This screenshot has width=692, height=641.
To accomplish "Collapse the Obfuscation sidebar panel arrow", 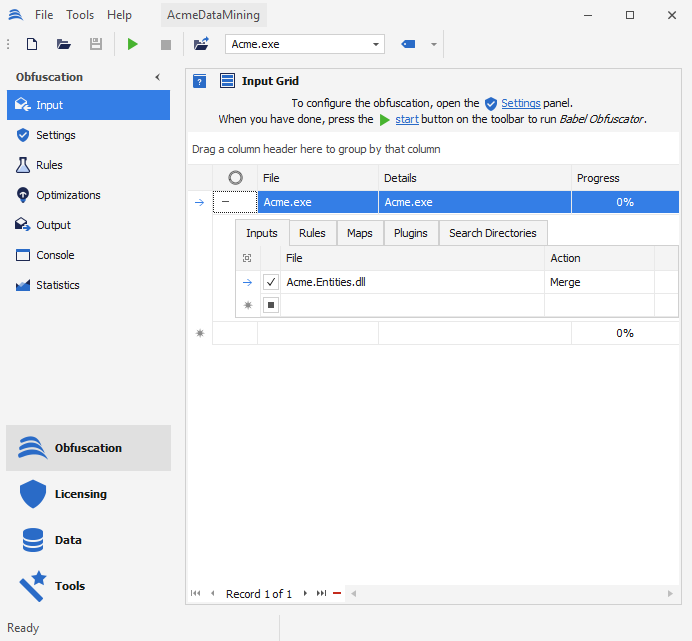I will (157, 77).
